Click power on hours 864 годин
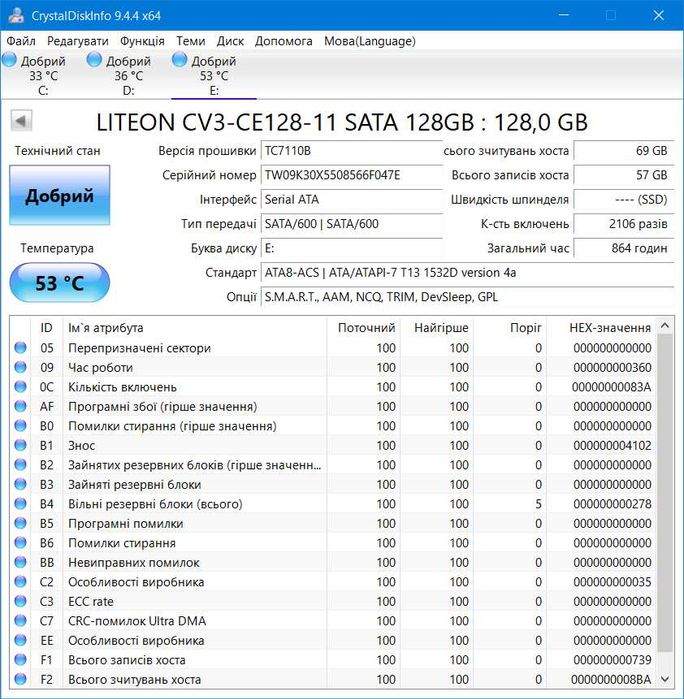 [624, 248]
